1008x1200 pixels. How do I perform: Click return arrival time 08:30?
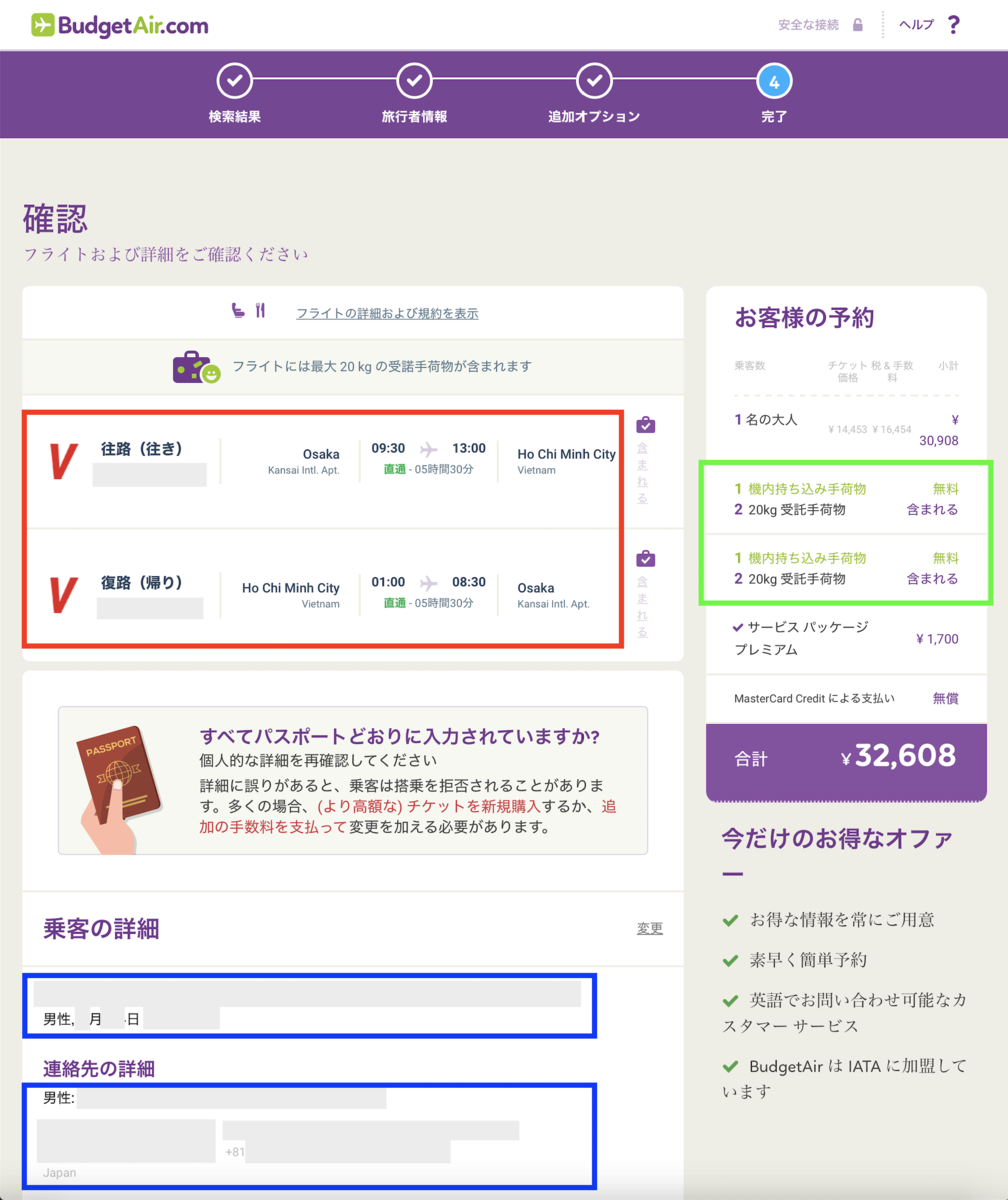click(x=468, y=582)
